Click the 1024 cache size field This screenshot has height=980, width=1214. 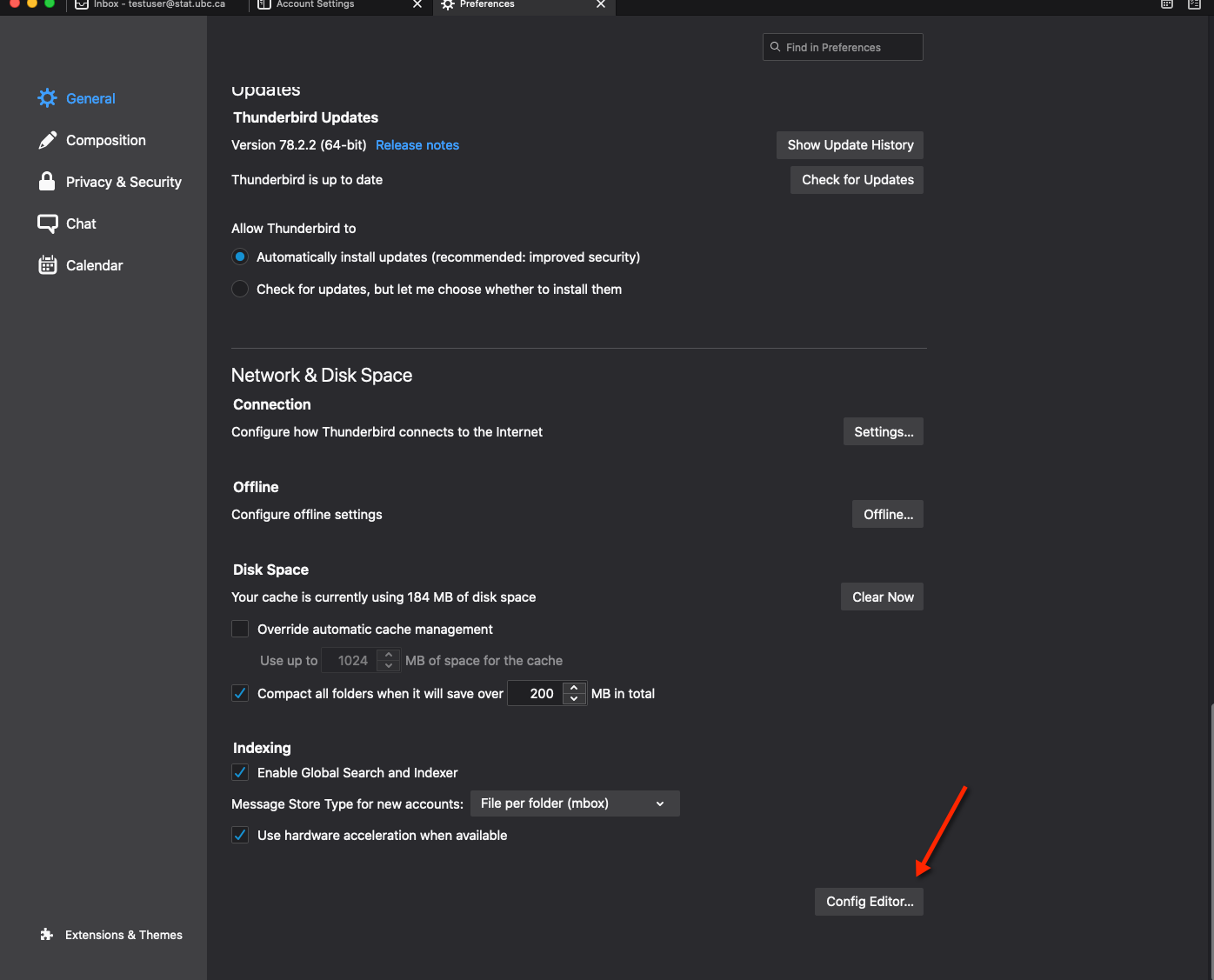click(350, 660)
